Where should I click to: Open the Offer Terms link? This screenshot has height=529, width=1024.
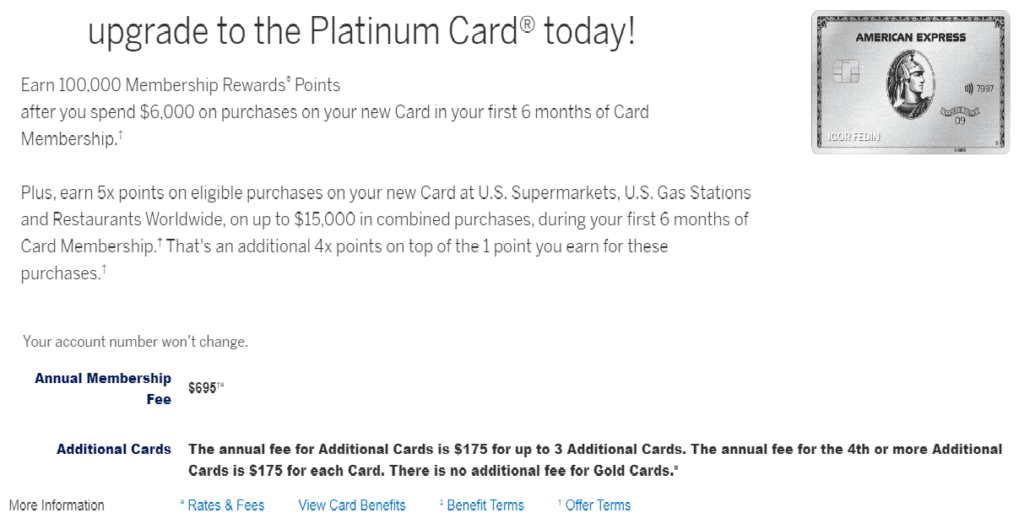click(x=594, y=505)
